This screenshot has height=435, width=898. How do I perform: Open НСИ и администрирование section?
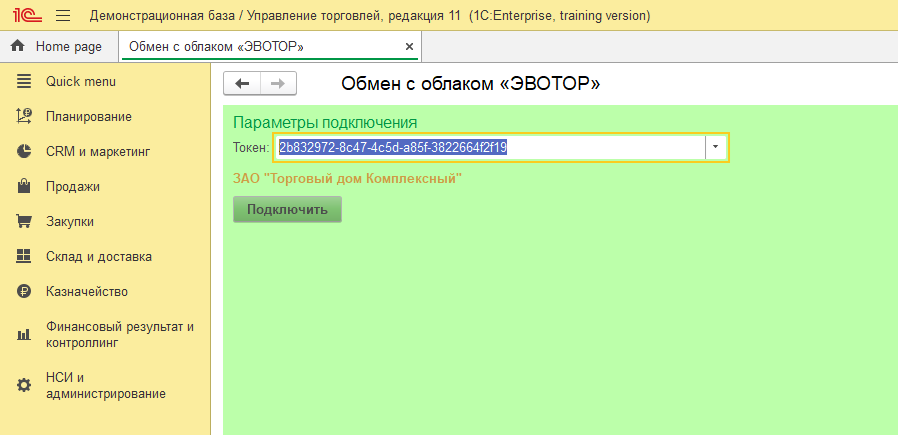click(105, 385)
